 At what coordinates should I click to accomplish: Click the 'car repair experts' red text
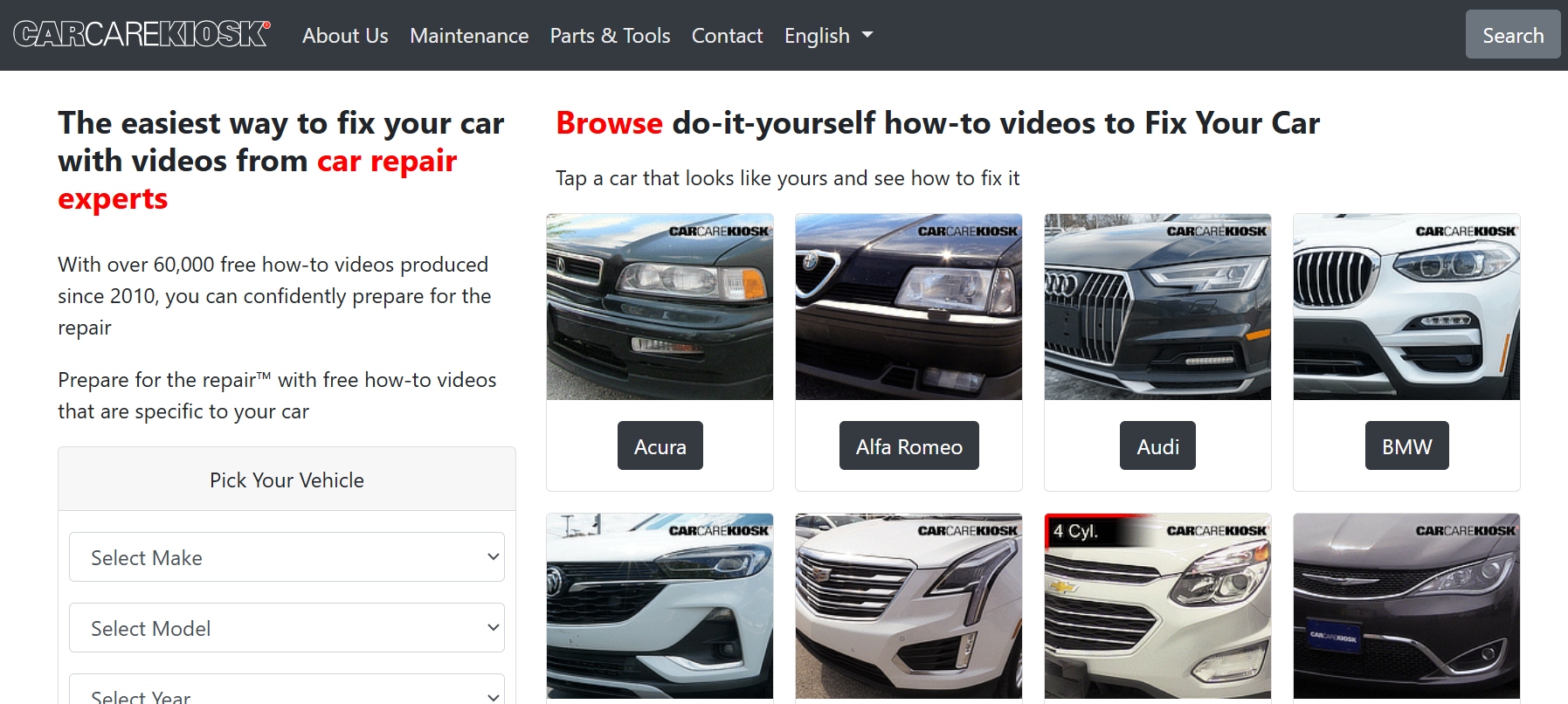257,180
